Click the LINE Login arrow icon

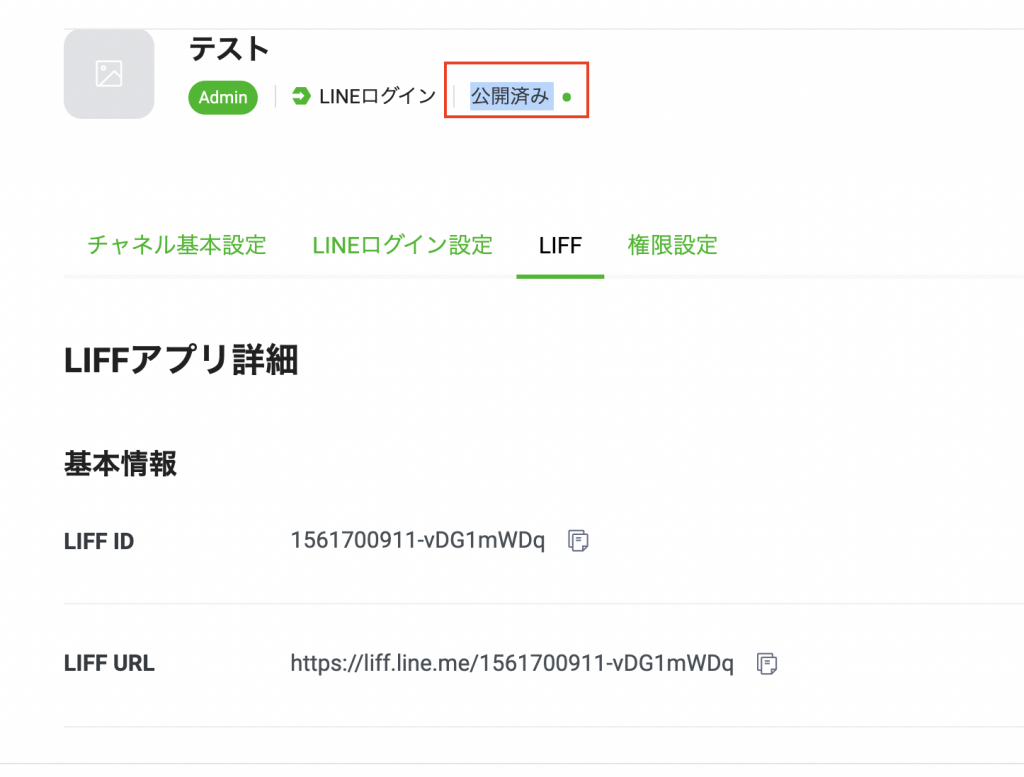[301, 97]
